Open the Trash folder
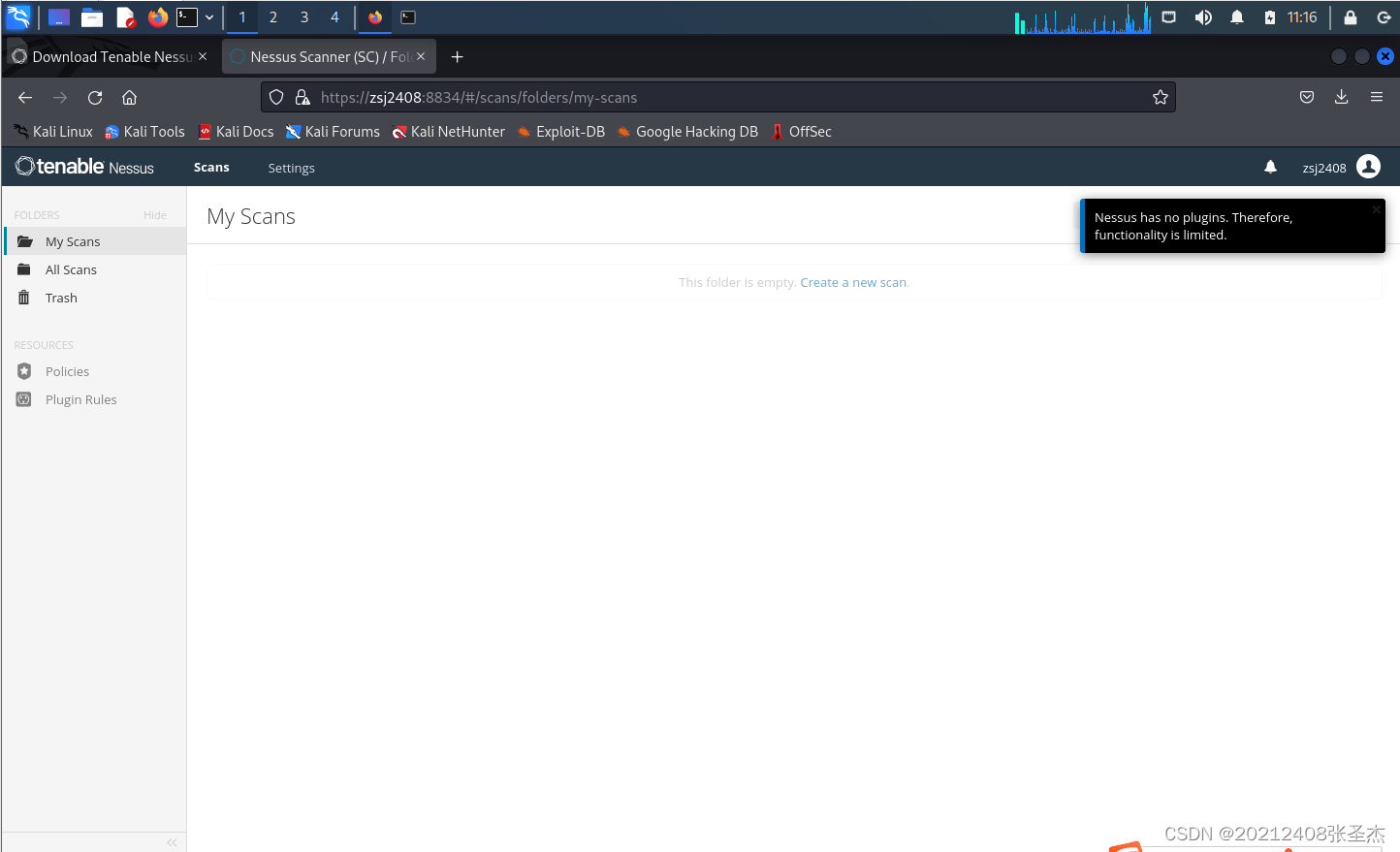This screenshot has height=852, width=1400. point(94,298)
